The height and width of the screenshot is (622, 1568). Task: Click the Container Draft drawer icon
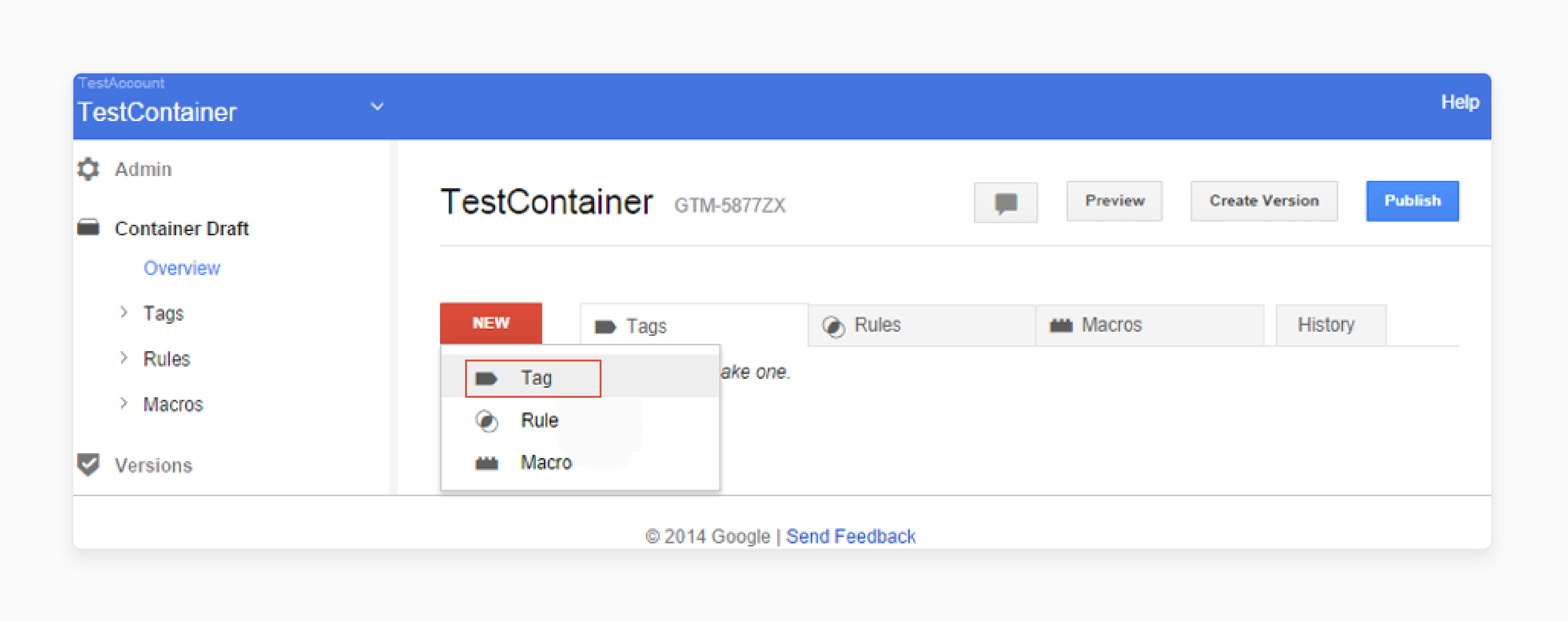tap(88, 227)
